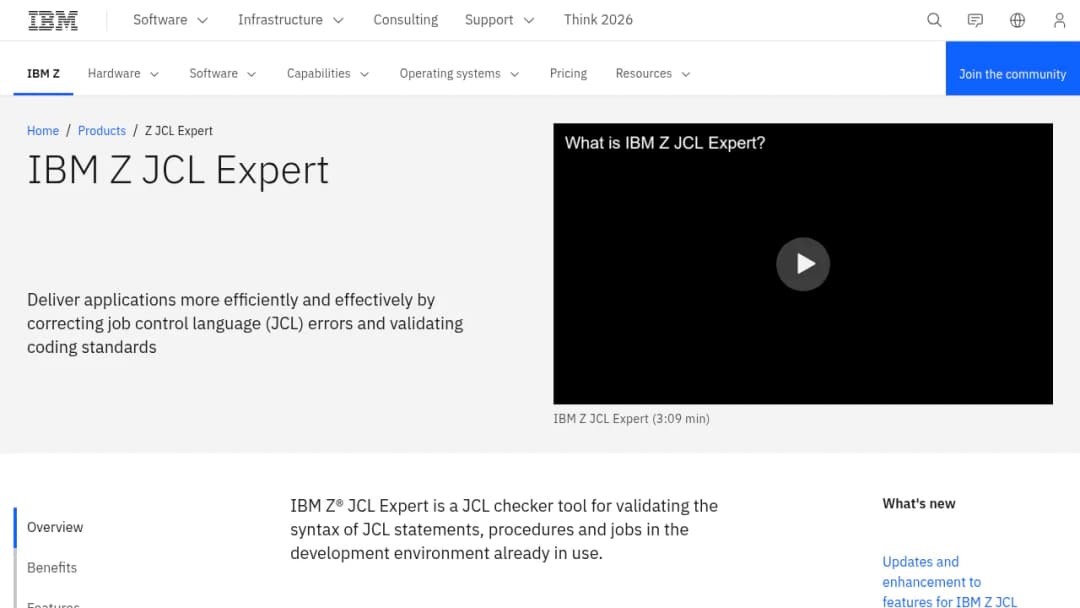Click the Join the community button

(1012, 68)
